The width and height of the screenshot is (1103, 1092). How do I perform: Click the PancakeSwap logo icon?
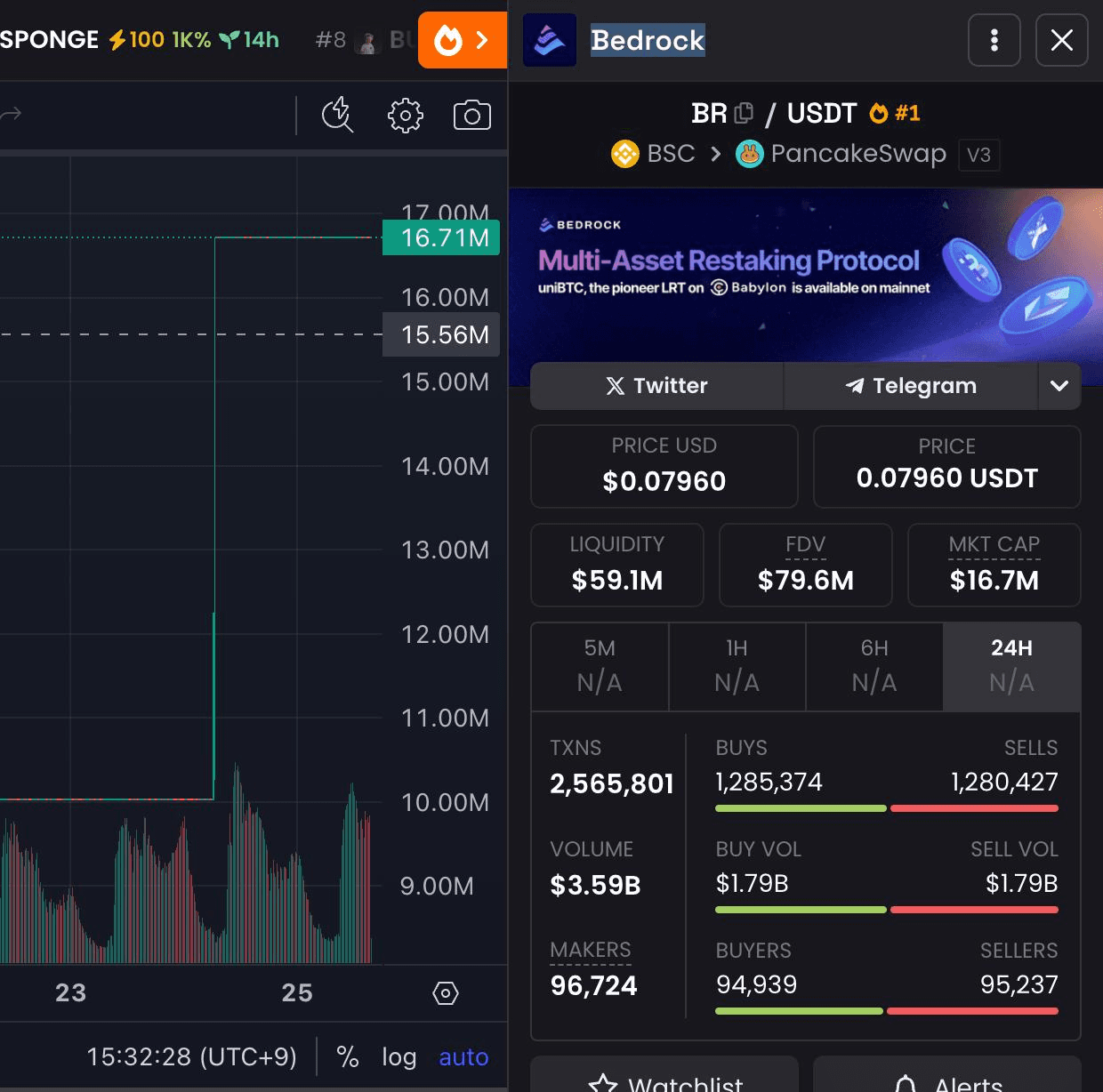[750, 154]
